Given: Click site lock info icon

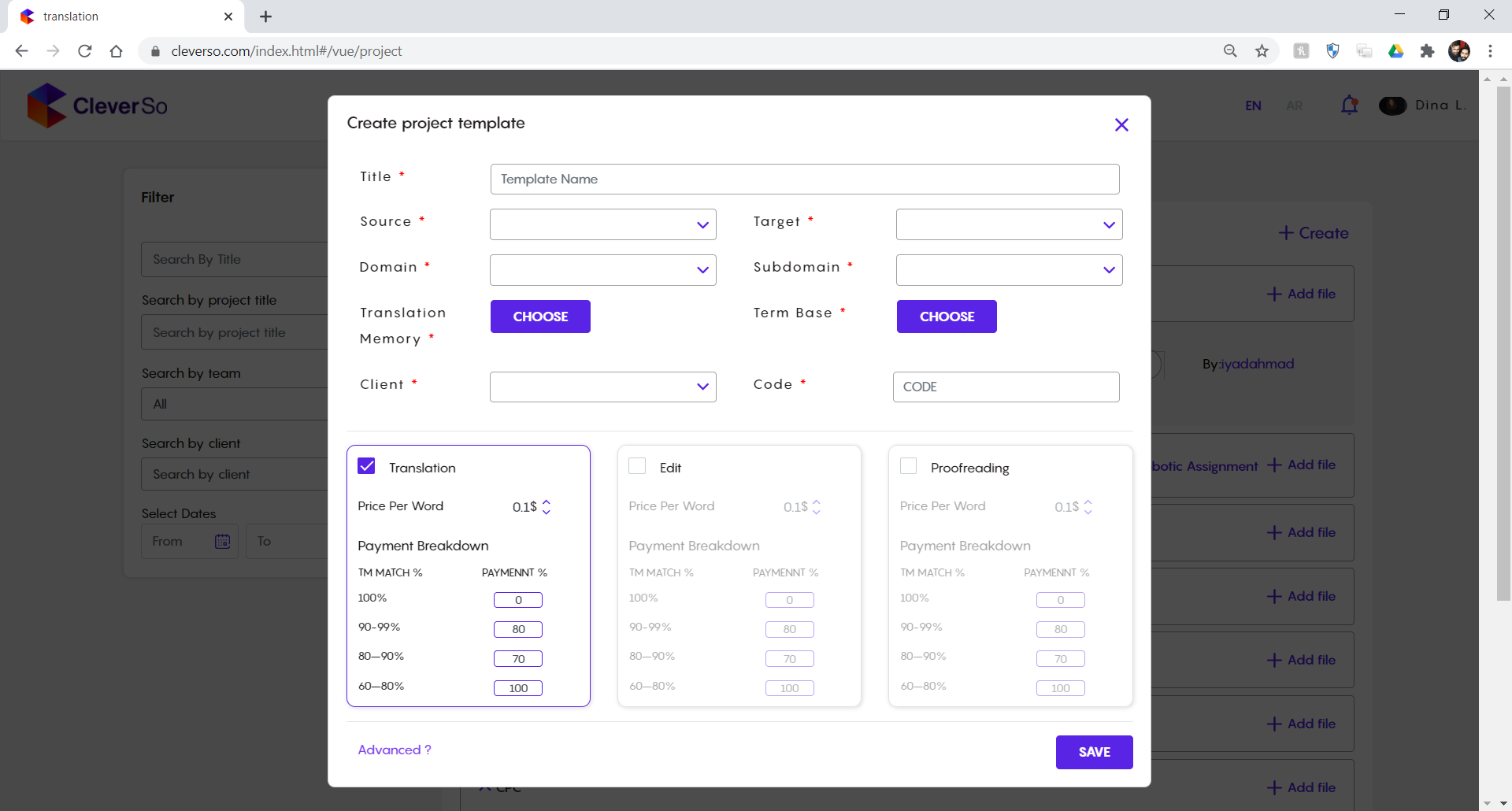Looking at the screenshot, I should coord(155,51).
